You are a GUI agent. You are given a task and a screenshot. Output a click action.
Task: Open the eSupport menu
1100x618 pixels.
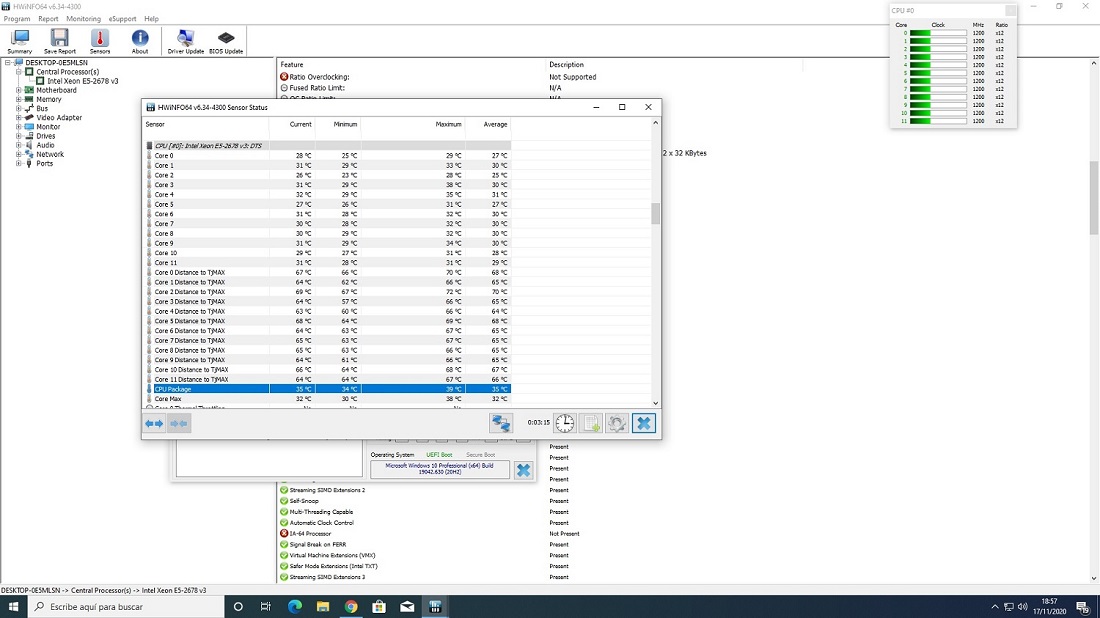[x=122, y=19]
